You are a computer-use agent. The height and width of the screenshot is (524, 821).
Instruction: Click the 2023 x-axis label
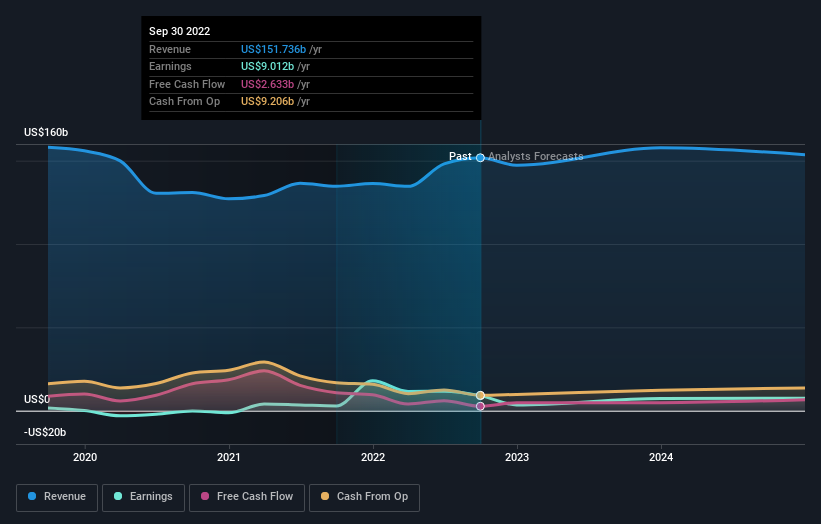(x=517, y=457)
